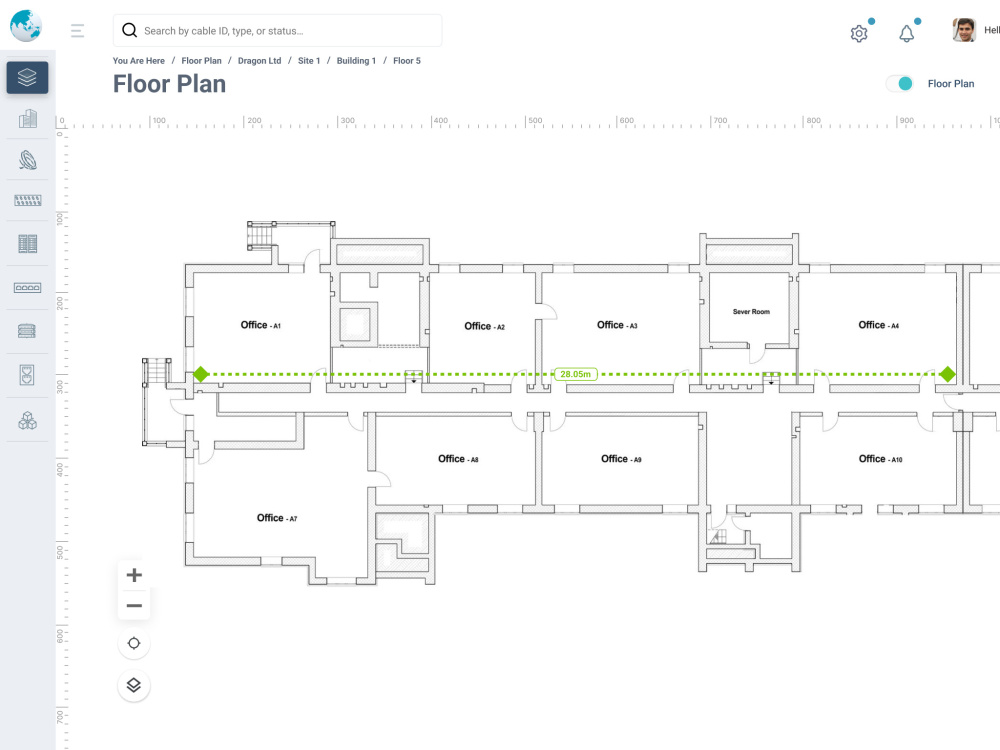1000x750 pixels.
Task: Click the Floor Plan page heading
Action: [170, 84]
